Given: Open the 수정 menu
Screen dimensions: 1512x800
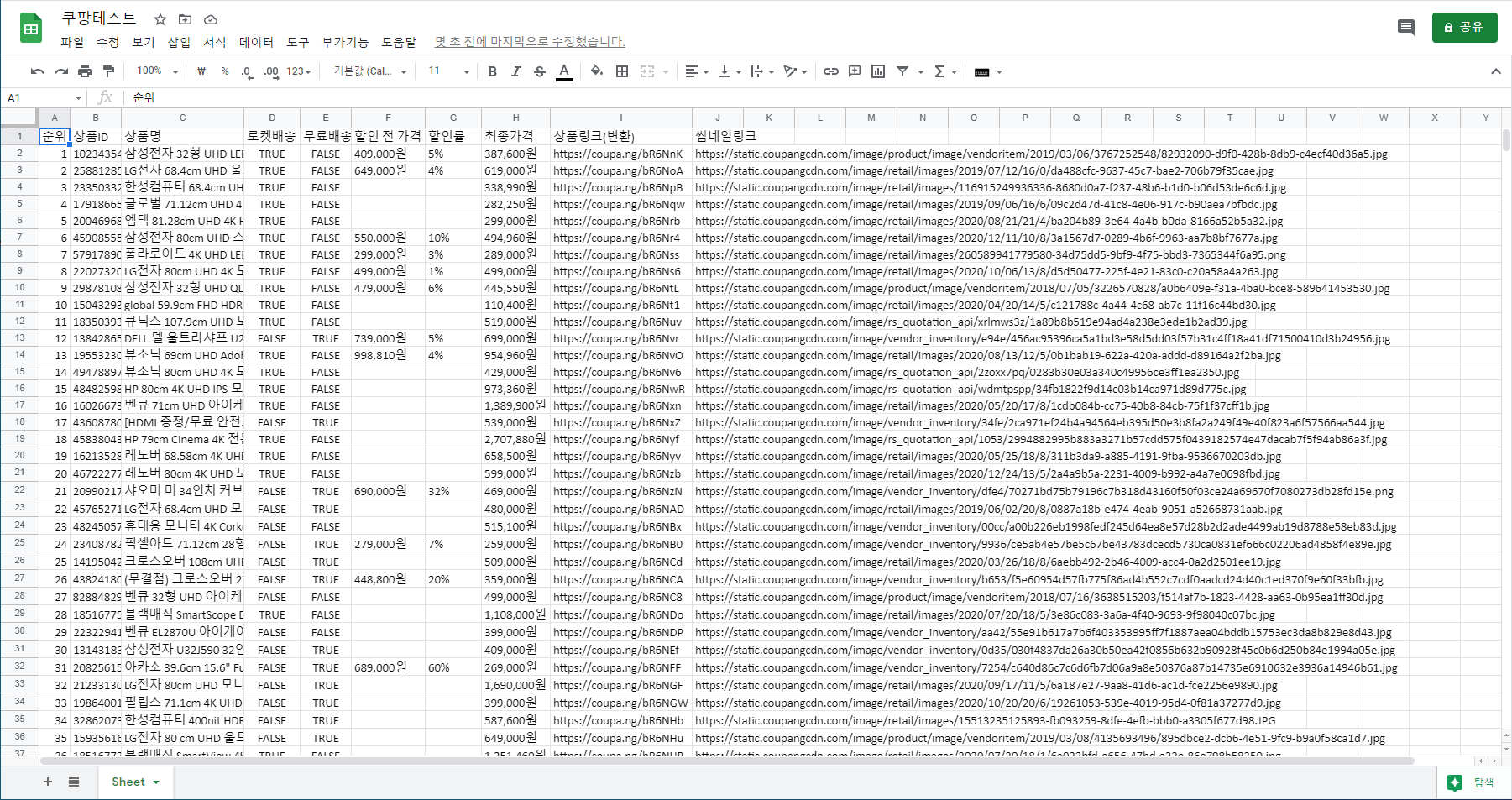Looking at the screenshot, I should [107, 42].
